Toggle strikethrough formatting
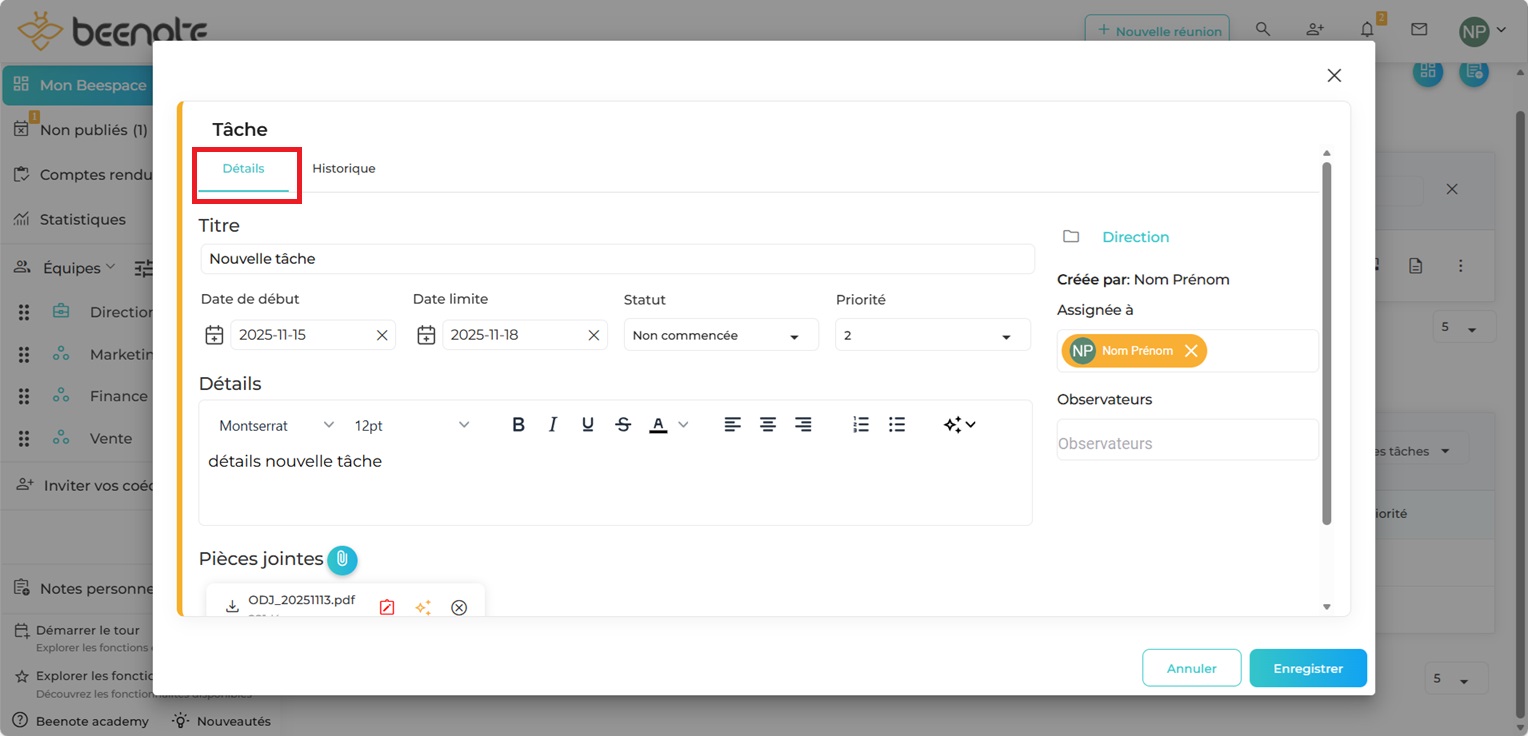This screenshot has width=1528, height=736. [x=623, y=425]
